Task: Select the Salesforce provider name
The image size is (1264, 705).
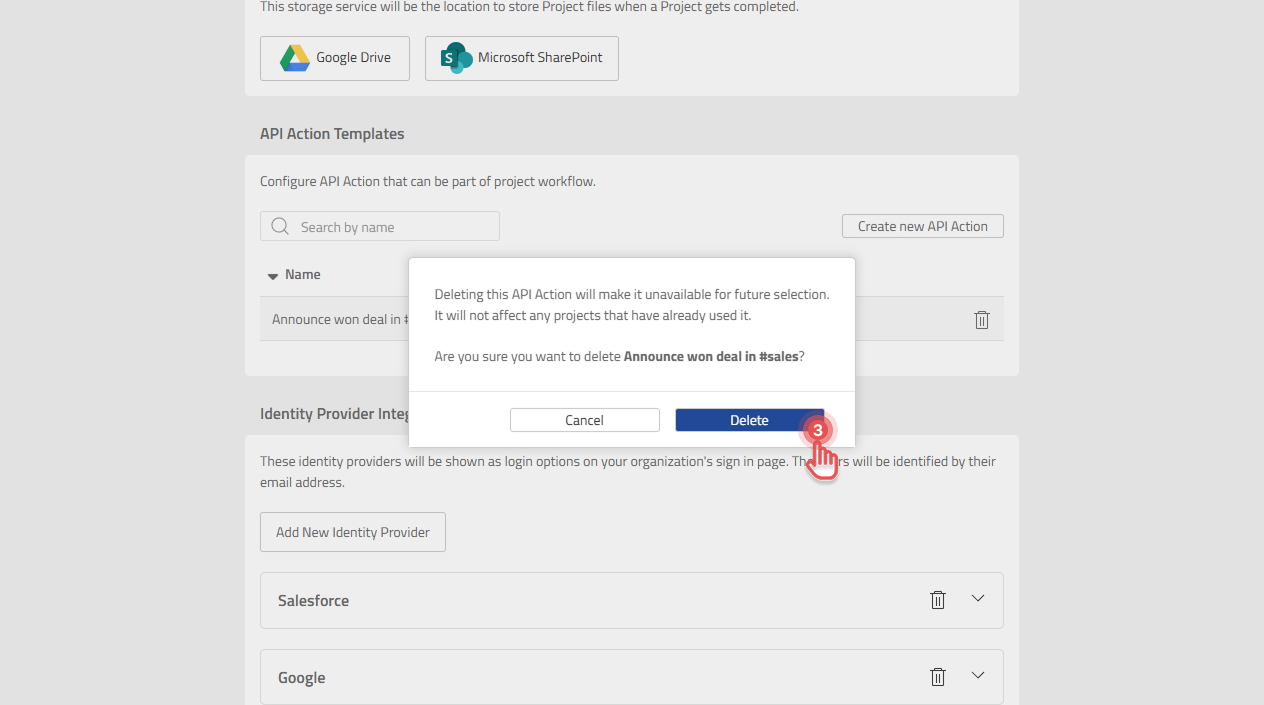Action: 313,601
